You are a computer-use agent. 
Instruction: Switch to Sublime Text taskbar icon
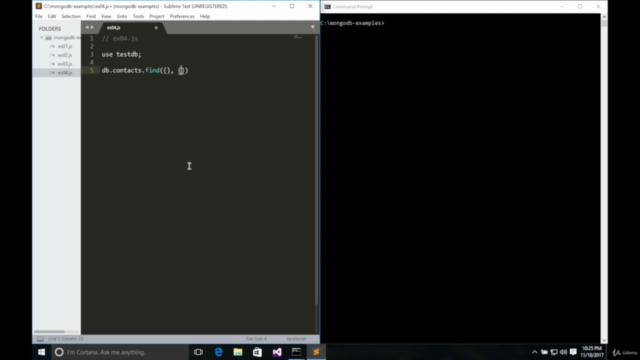pyautogui.click(x=316, y=352)
